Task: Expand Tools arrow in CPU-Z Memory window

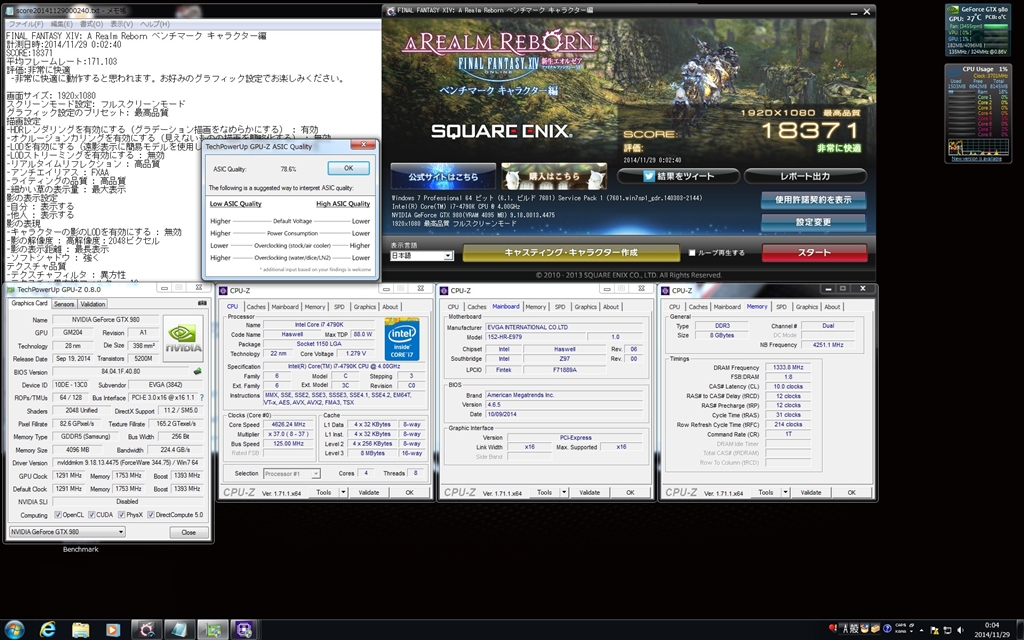Action: pos(785,492)
